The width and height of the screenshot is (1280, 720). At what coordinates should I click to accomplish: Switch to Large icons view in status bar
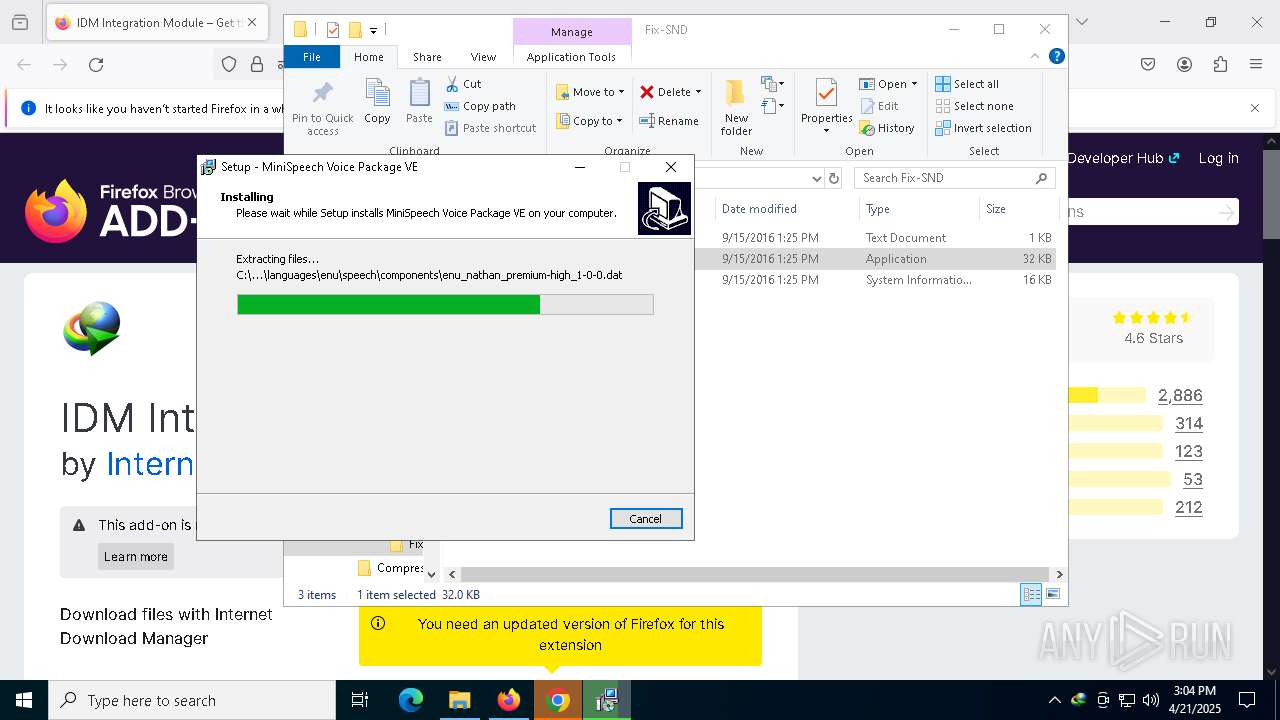(1053, 595)
